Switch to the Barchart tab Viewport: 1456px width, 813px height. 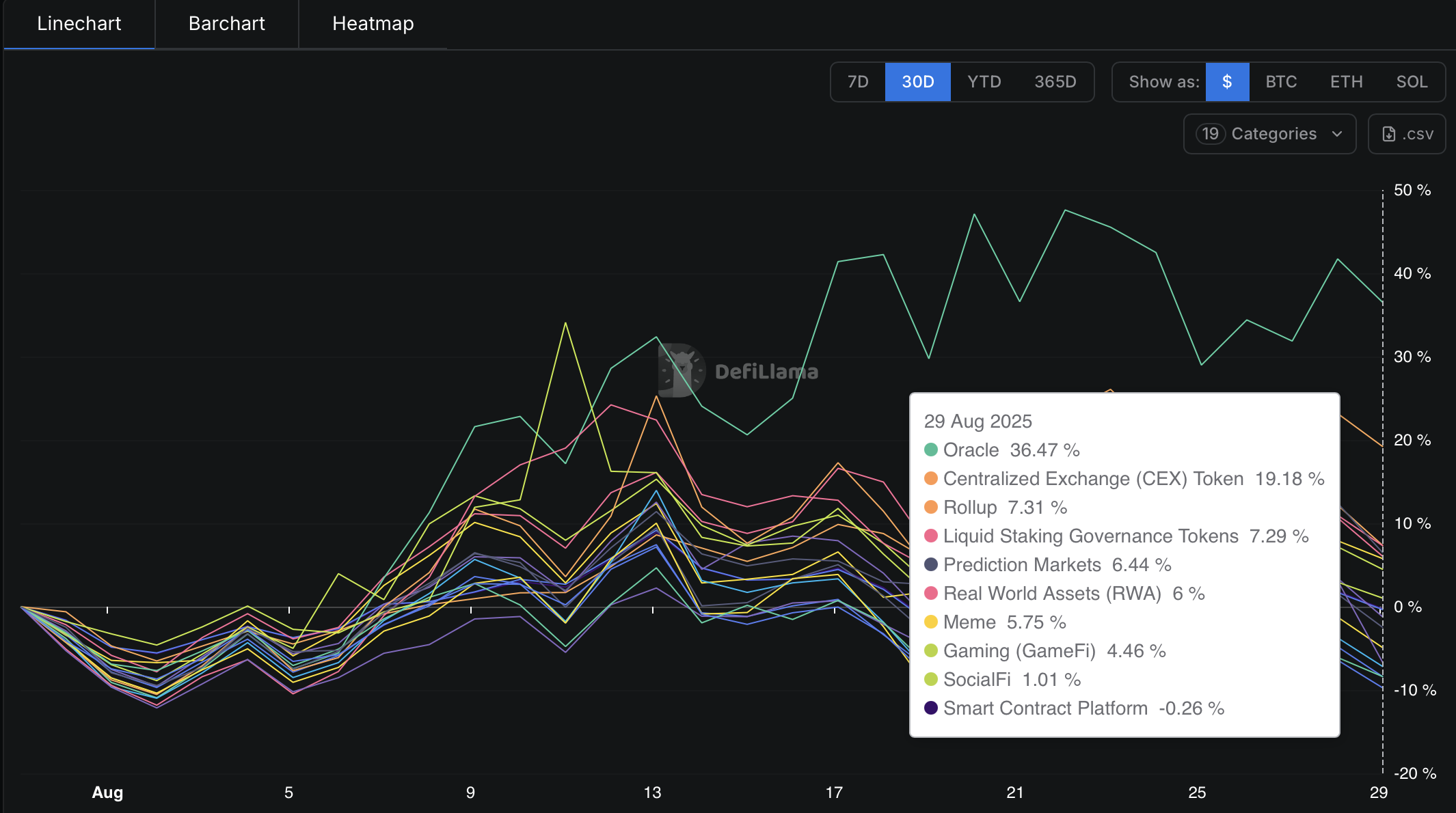click(226, 24)
